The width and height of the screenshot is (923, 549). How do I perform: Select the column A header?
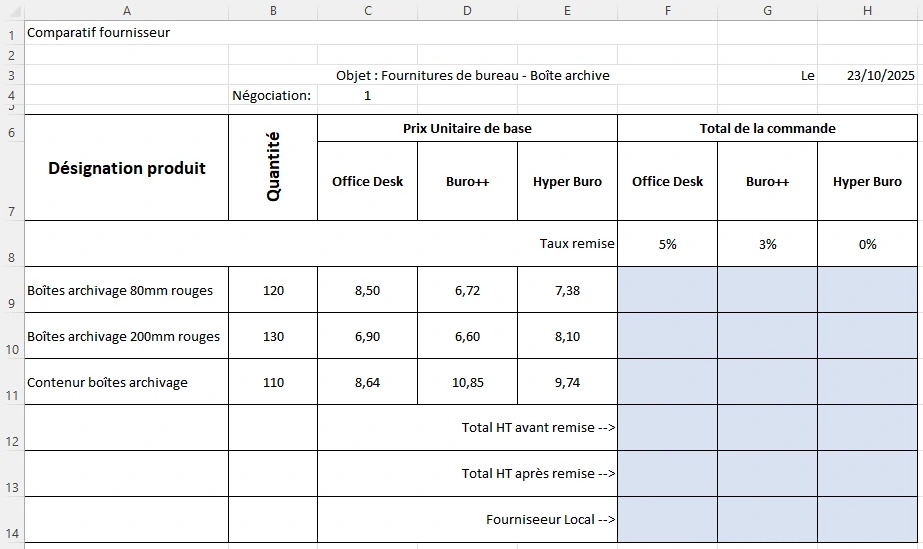[126, 10]
